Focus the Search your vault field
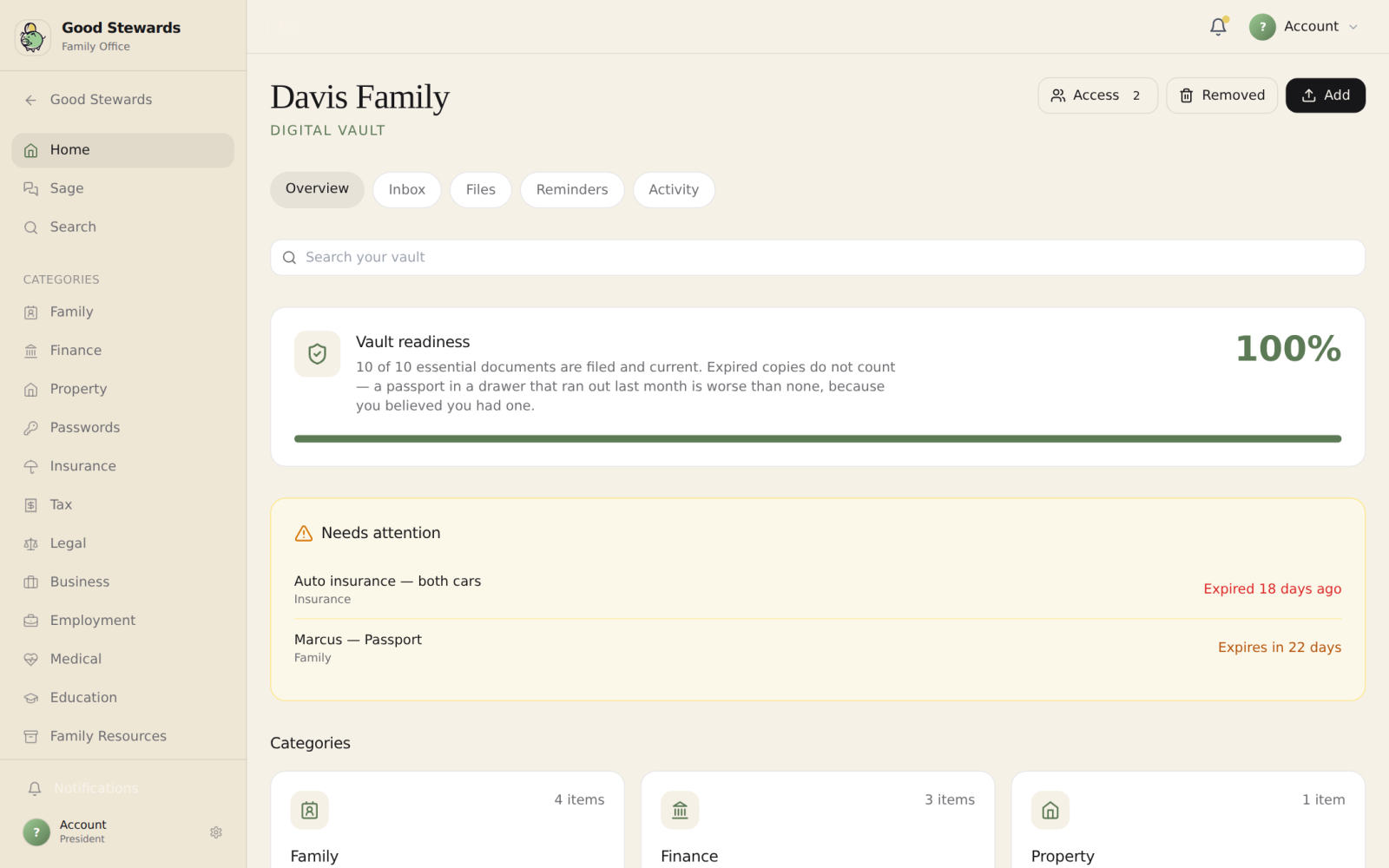The image size is (1389, 868). (x=818, y=258)
